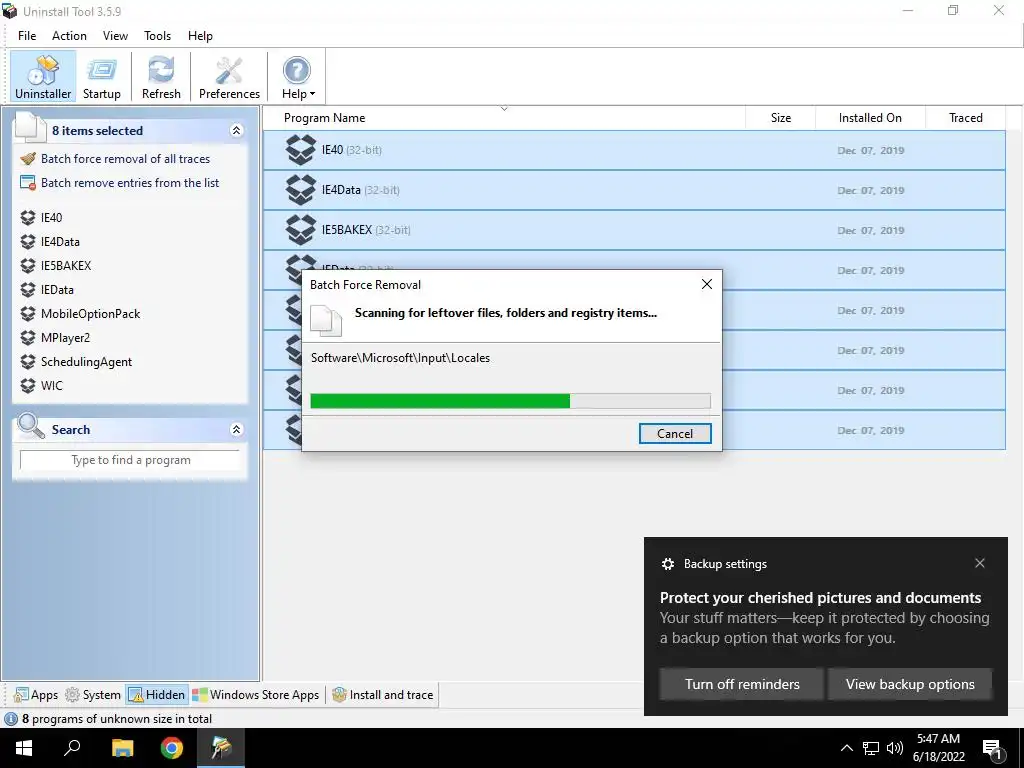This screenshot has height=768, width=1024.
Task: Click the IE5BAKEX row's package icon
Action: click(300, 230)
